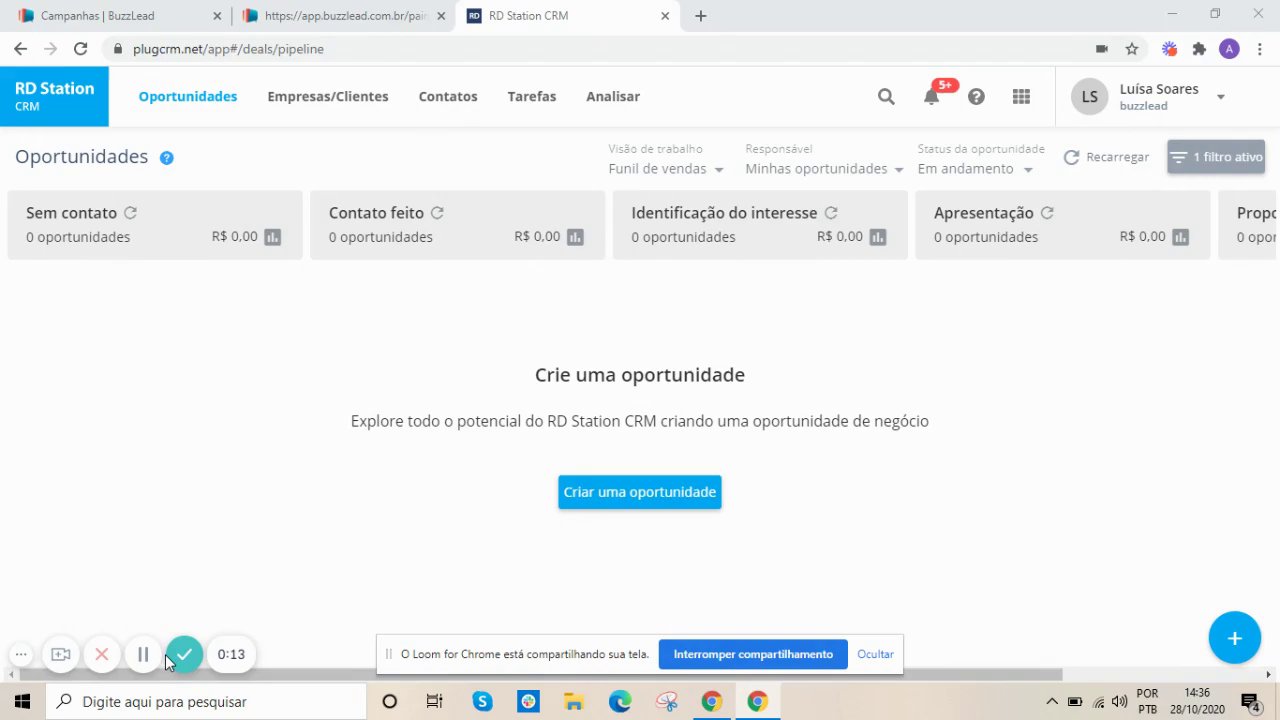Open Task View from the taskbar
The width and height of the screenshot is (1280, 720).
click(x=434, y=701)
